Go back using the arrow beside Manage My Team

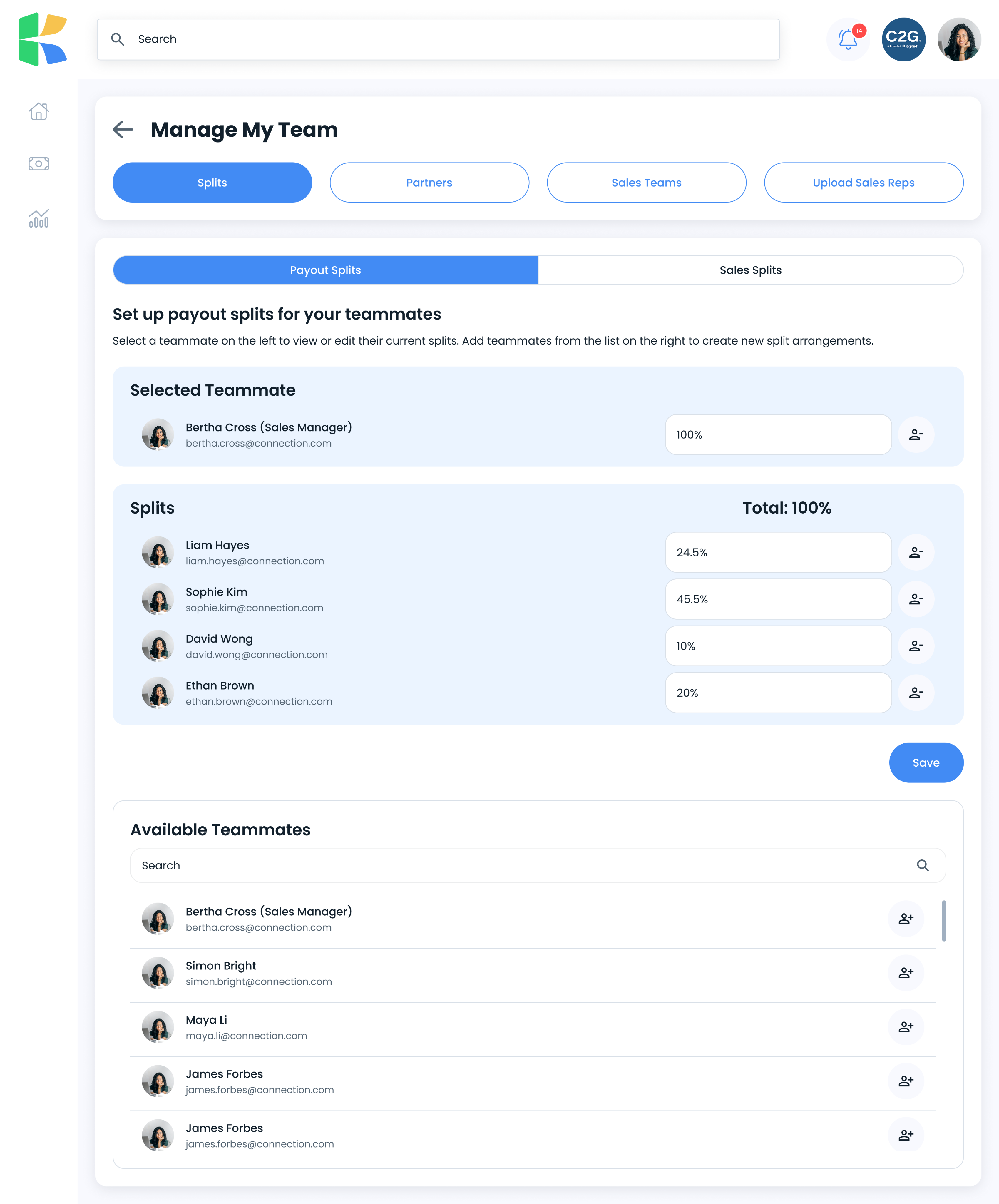click(x=123, y=130)
